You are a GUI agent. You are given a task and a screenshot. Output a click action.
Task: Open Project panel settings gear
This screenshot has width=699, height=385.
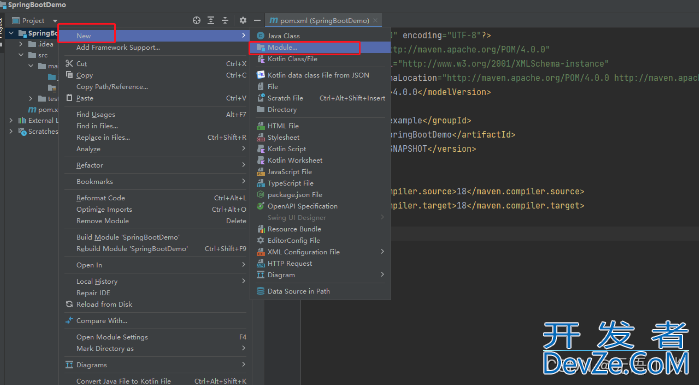243,20
